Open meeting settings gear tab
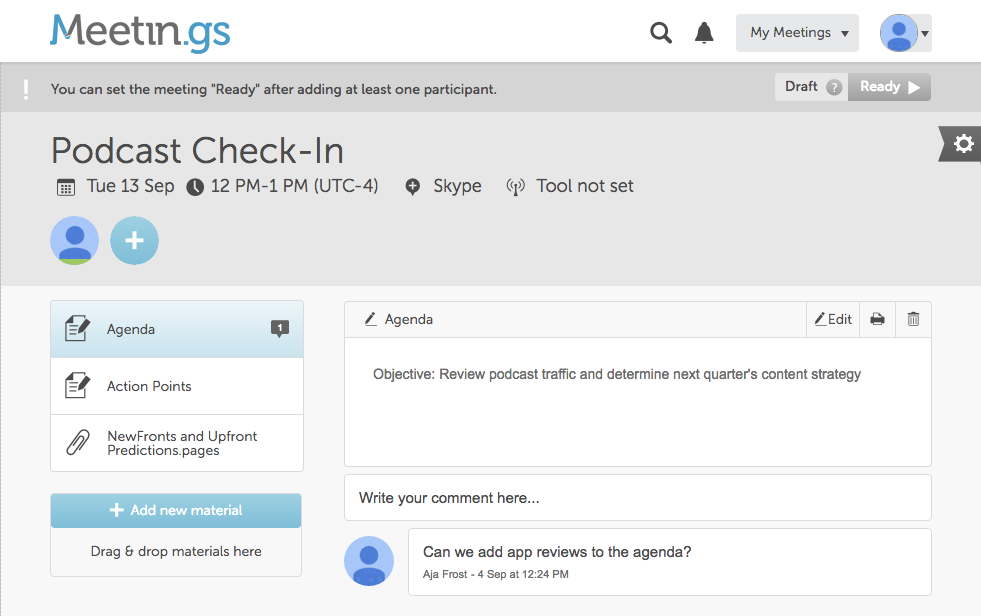Screen dimensions: 981x616 (962, 144)
